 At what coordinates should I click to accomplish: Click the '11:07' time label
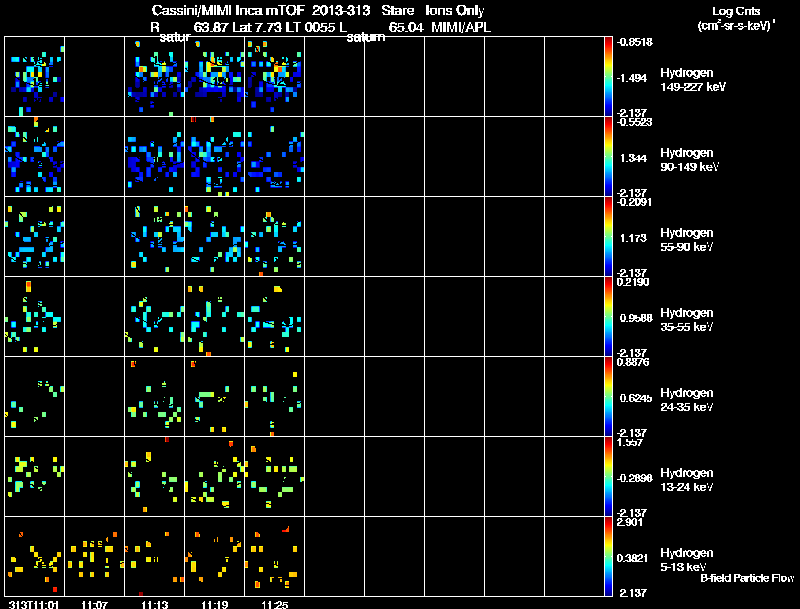(94, 604)
